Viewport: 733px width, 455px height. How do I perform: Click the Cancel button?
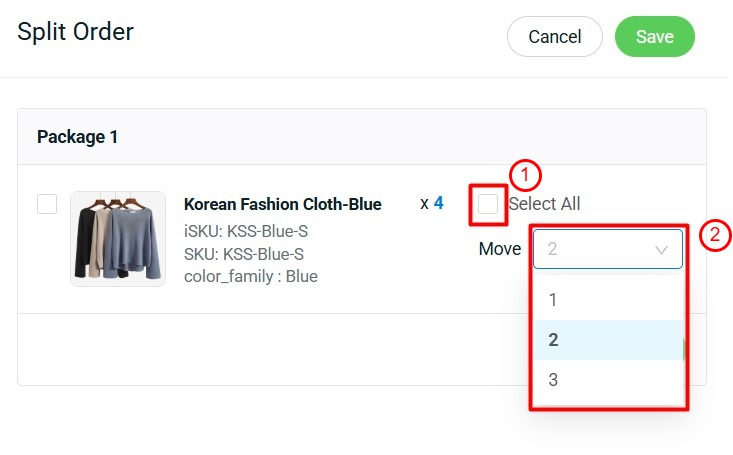point(554,37)
